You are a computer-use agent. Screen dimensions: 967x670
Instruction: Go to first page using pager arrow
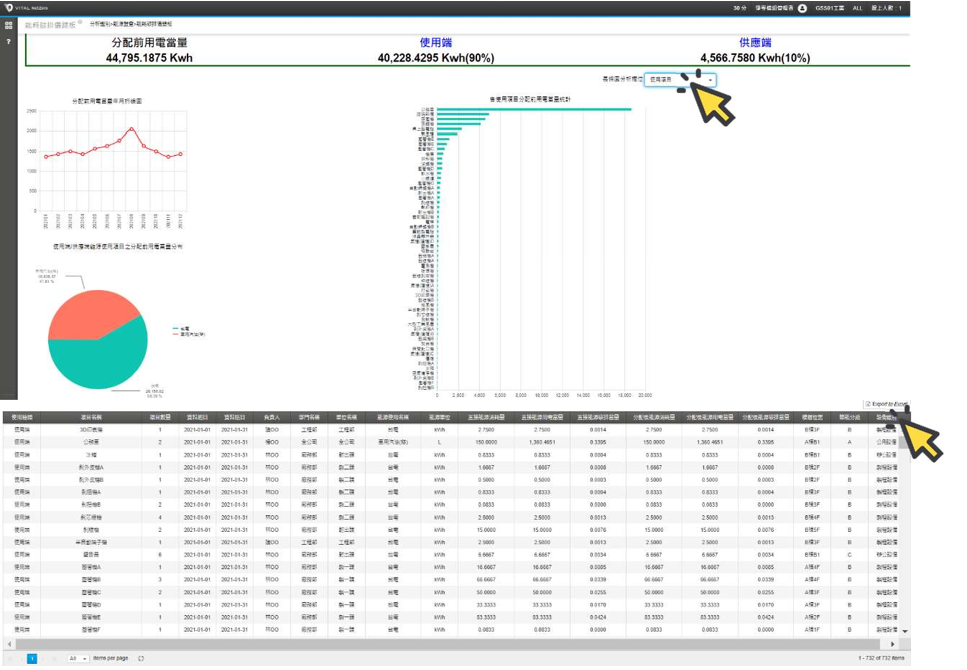pyautogui.click(x=9, y=658)
